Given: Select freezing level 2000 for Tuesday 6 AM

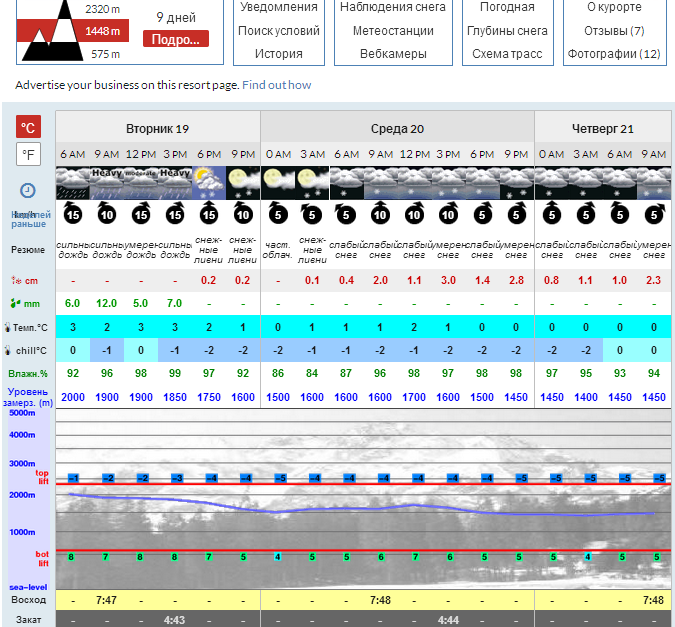Looking at the screenshot, I should (x=73, y=397).
